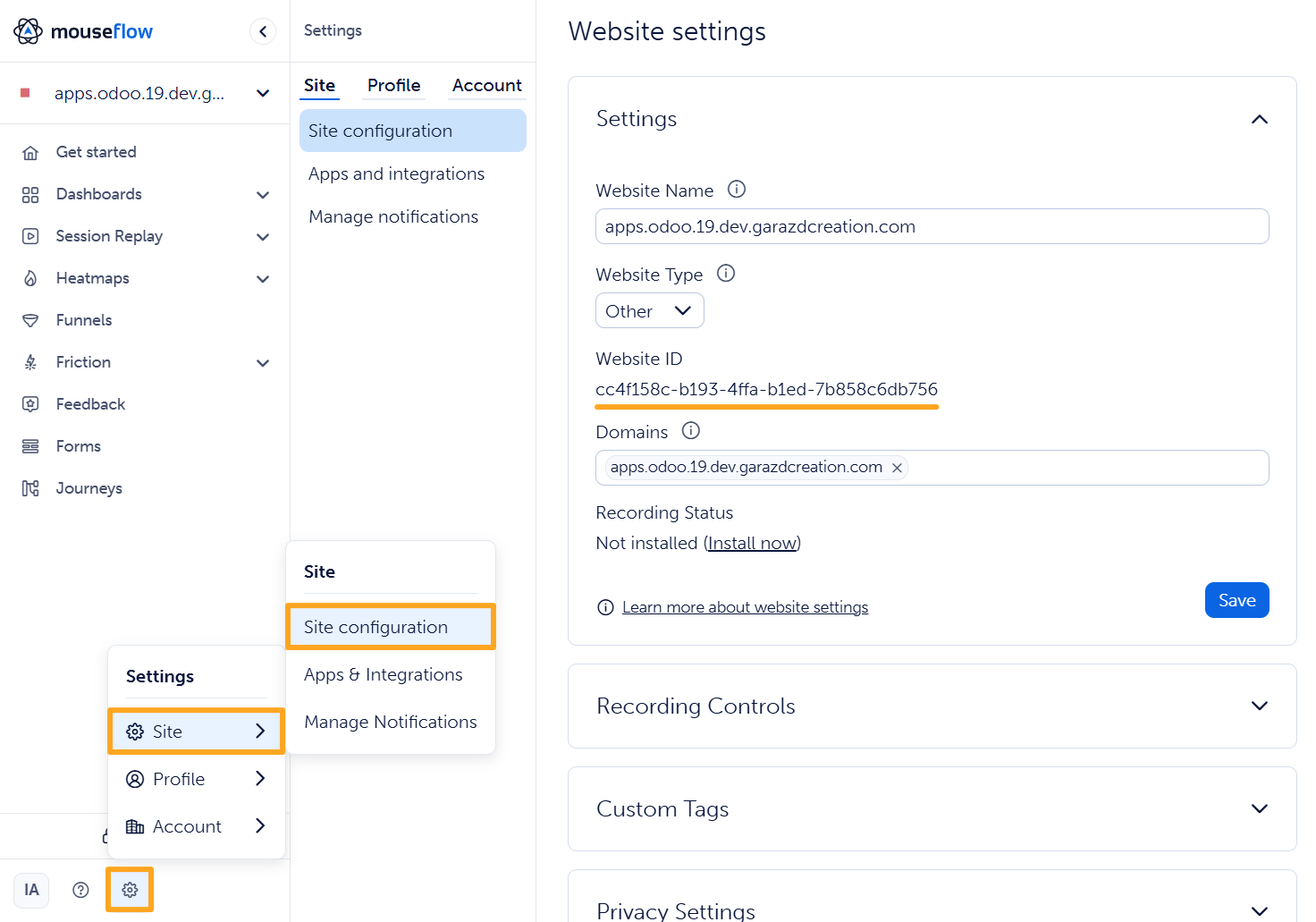1316x922 pixels.
Task: Click the Get started home icon
Action: pyautogui.click(x=30, y=152)
